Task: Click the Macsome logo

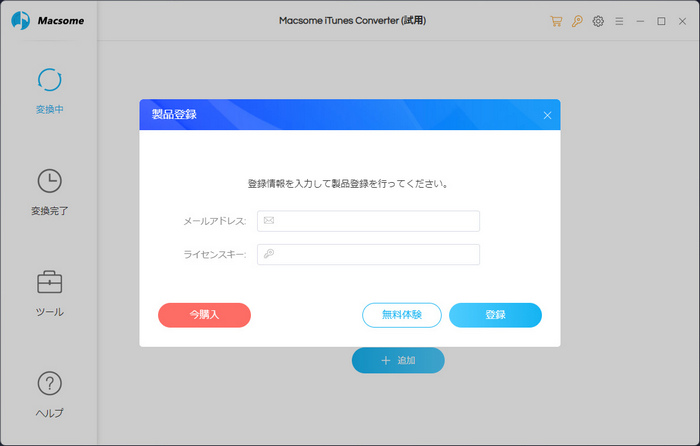Action: pos(47,21)
